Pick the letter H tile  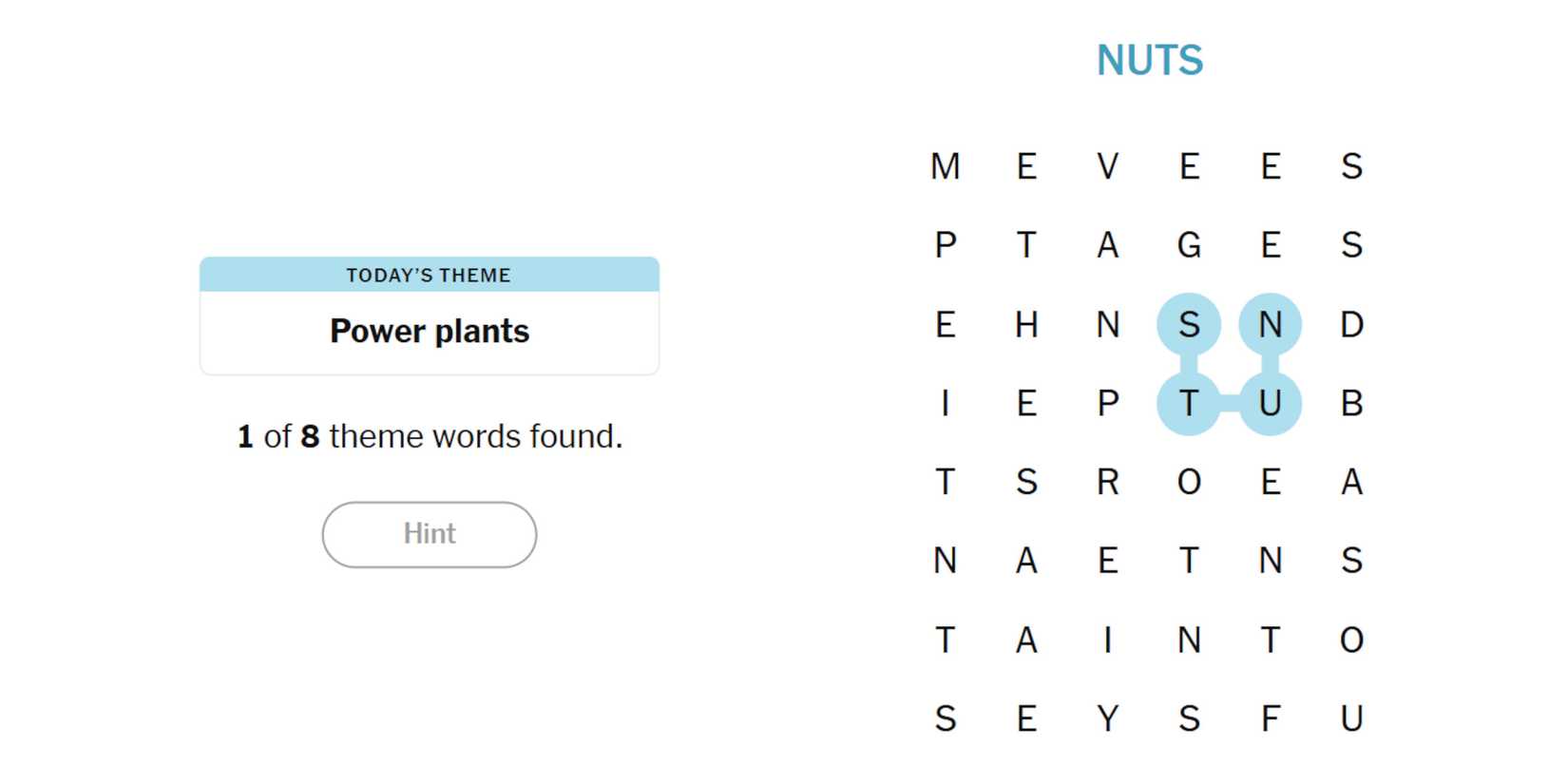[1026, 325]
